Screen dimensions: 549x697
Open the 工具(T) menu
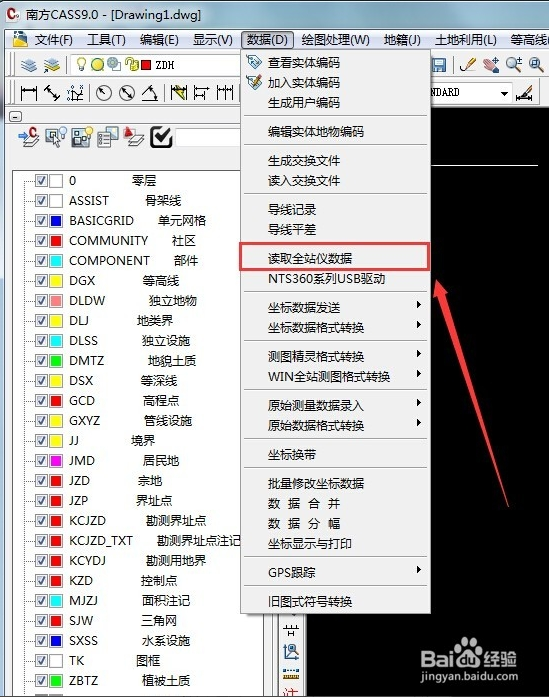pyautogui.click(x=106, y=40)
